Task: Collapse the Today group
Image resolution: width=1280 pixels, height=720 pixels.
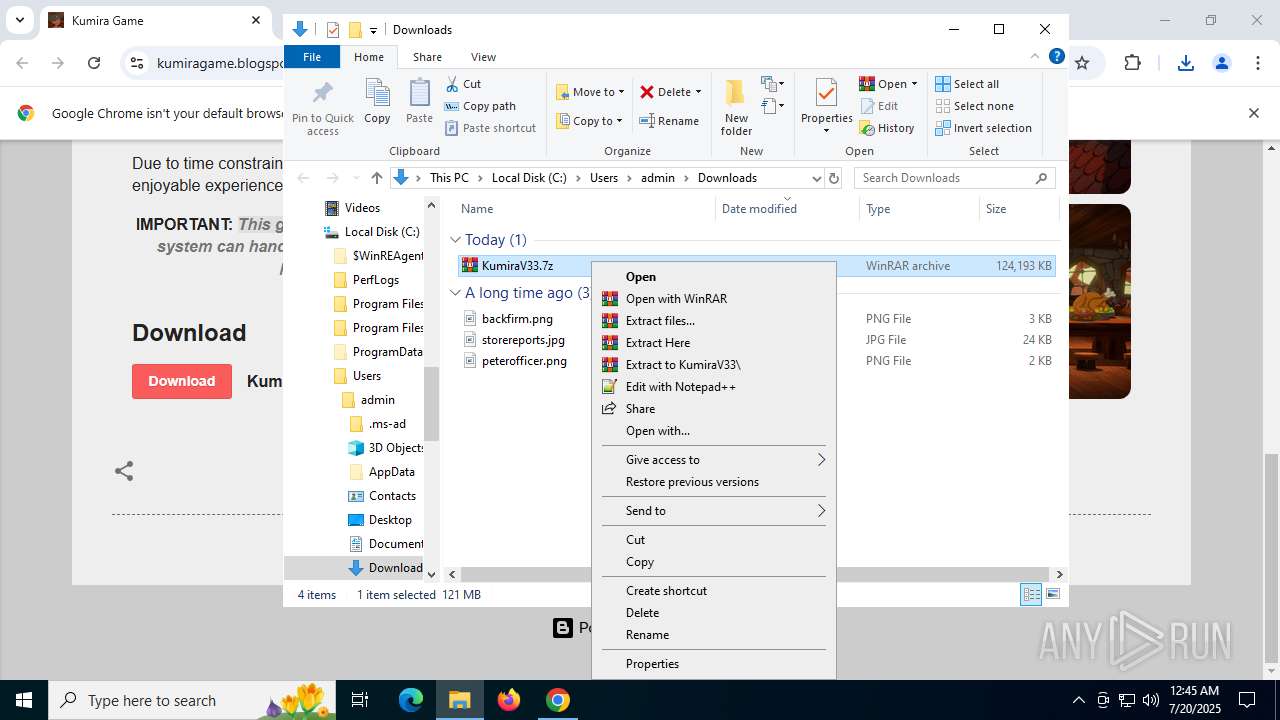Action: coord(455,240)
